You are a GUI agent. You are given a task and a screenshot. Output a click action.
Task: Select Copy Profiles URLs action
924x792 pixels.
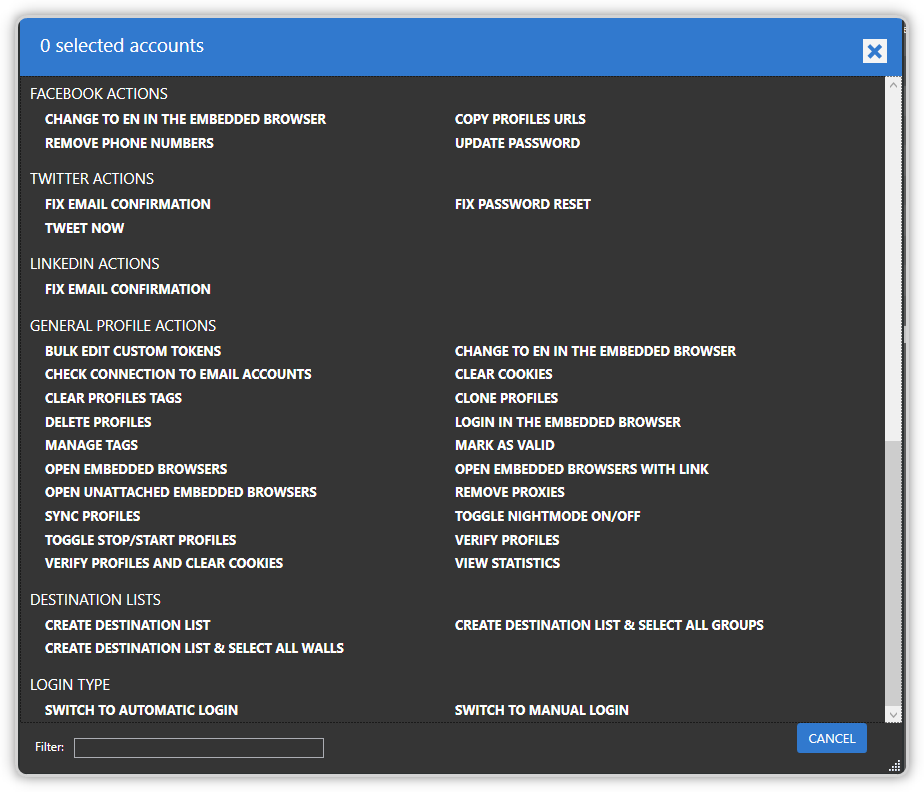[x=520, y=119]
